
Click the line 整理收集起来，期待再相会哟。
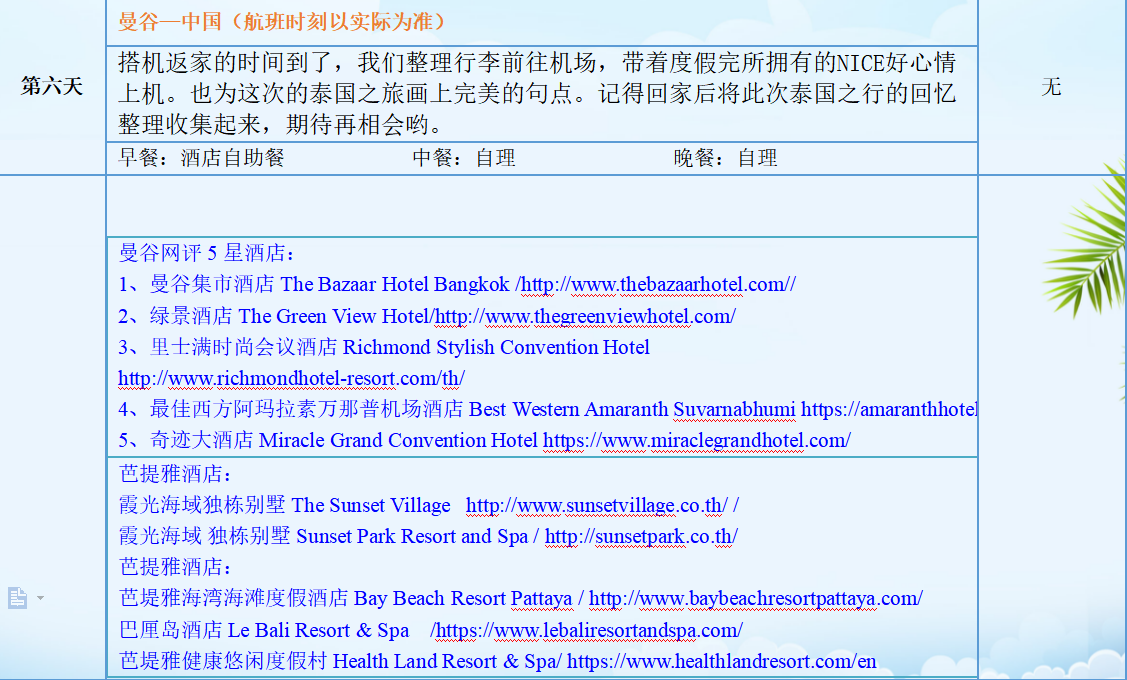click(280, 125)
